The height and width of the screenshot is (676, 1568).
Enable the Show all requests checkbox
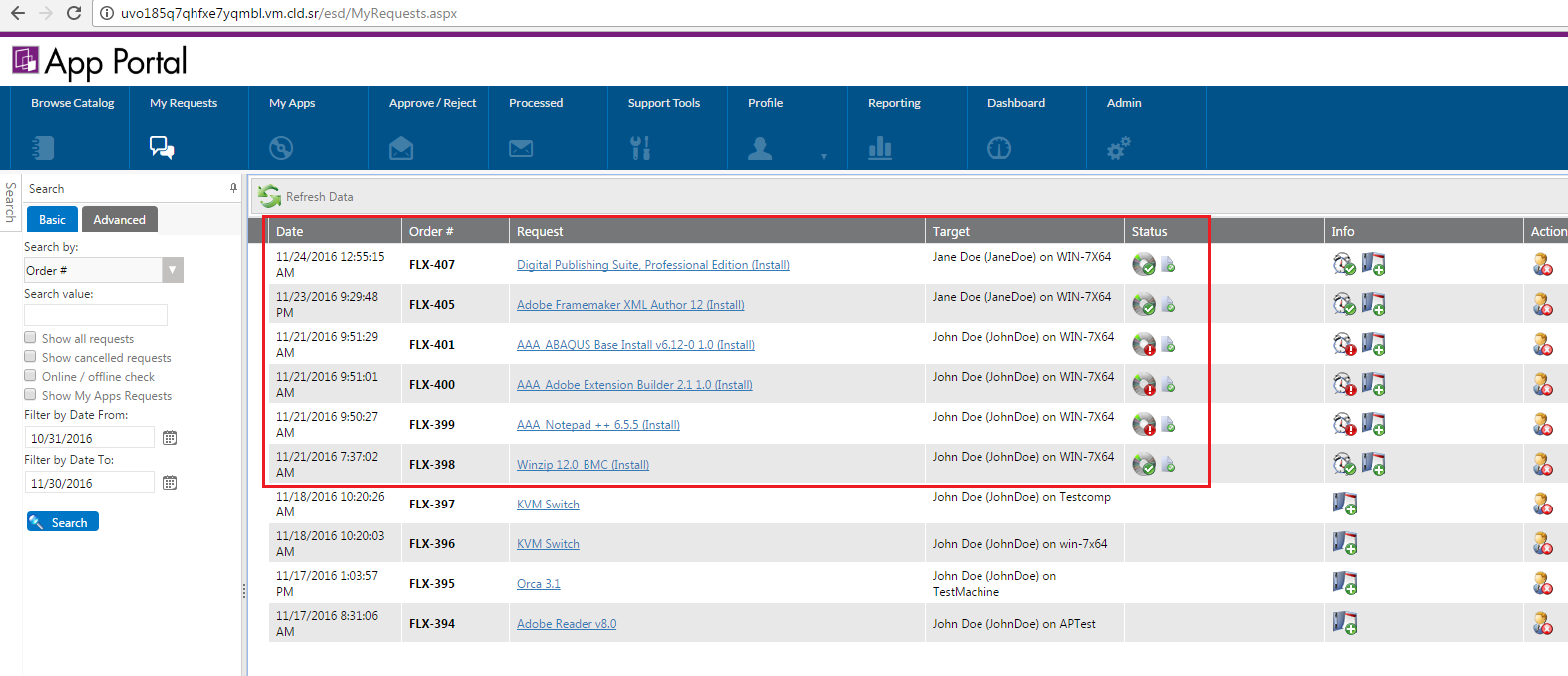(x=30, y=338)
